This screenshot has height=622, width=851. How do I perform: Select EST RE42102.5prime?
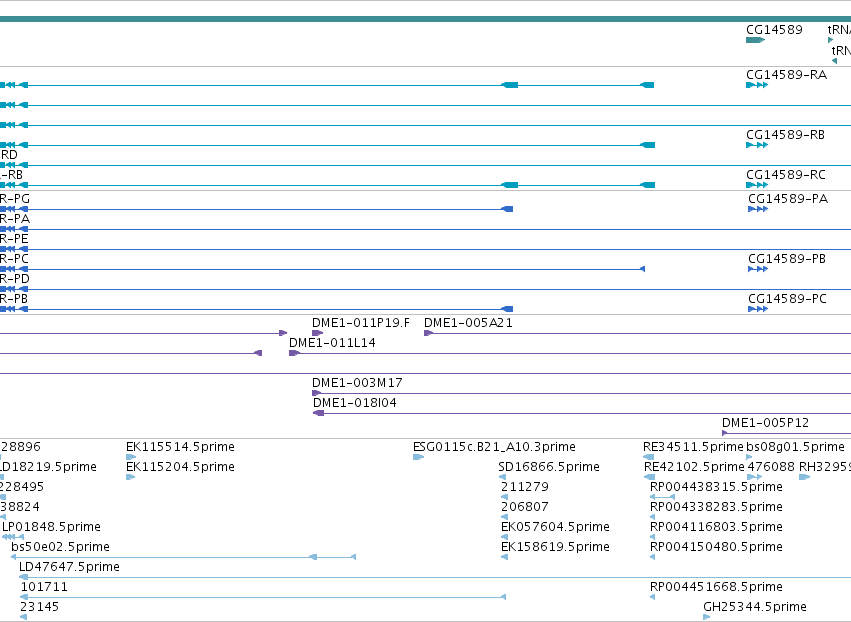[694, 467]
